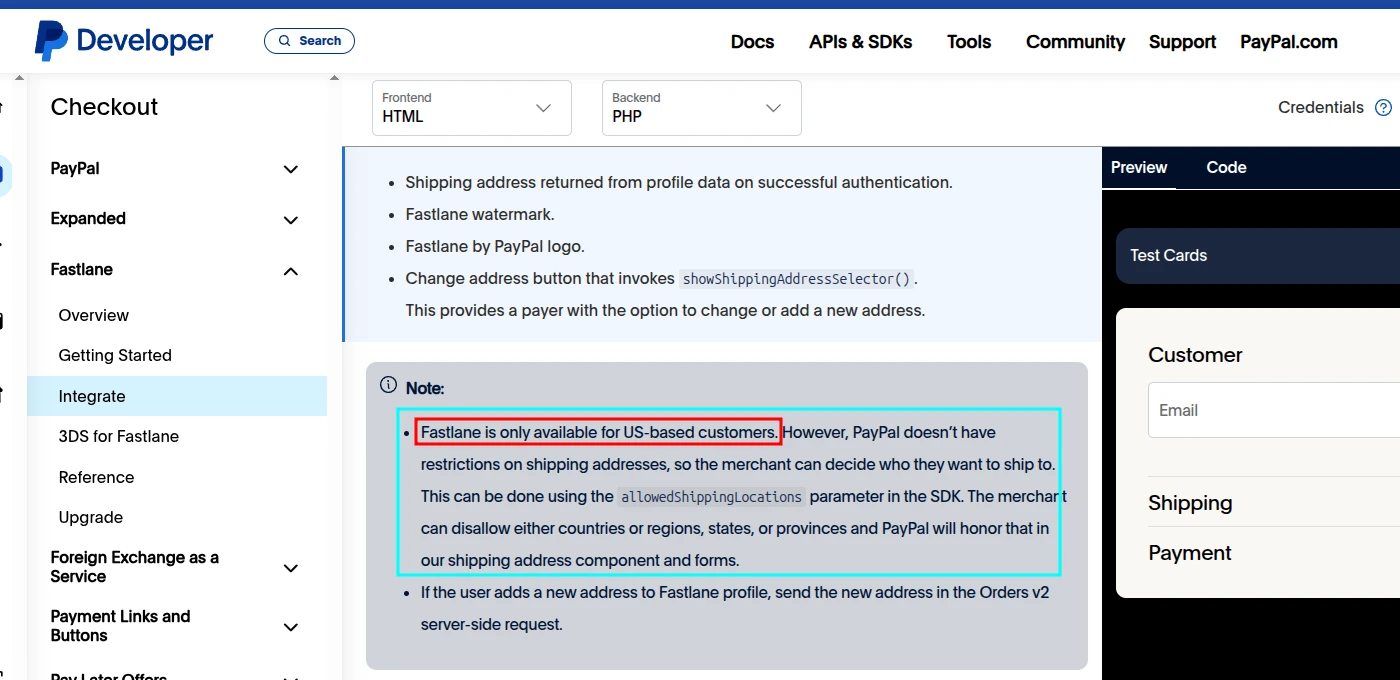Open the Getting Started page

[115, 355]
